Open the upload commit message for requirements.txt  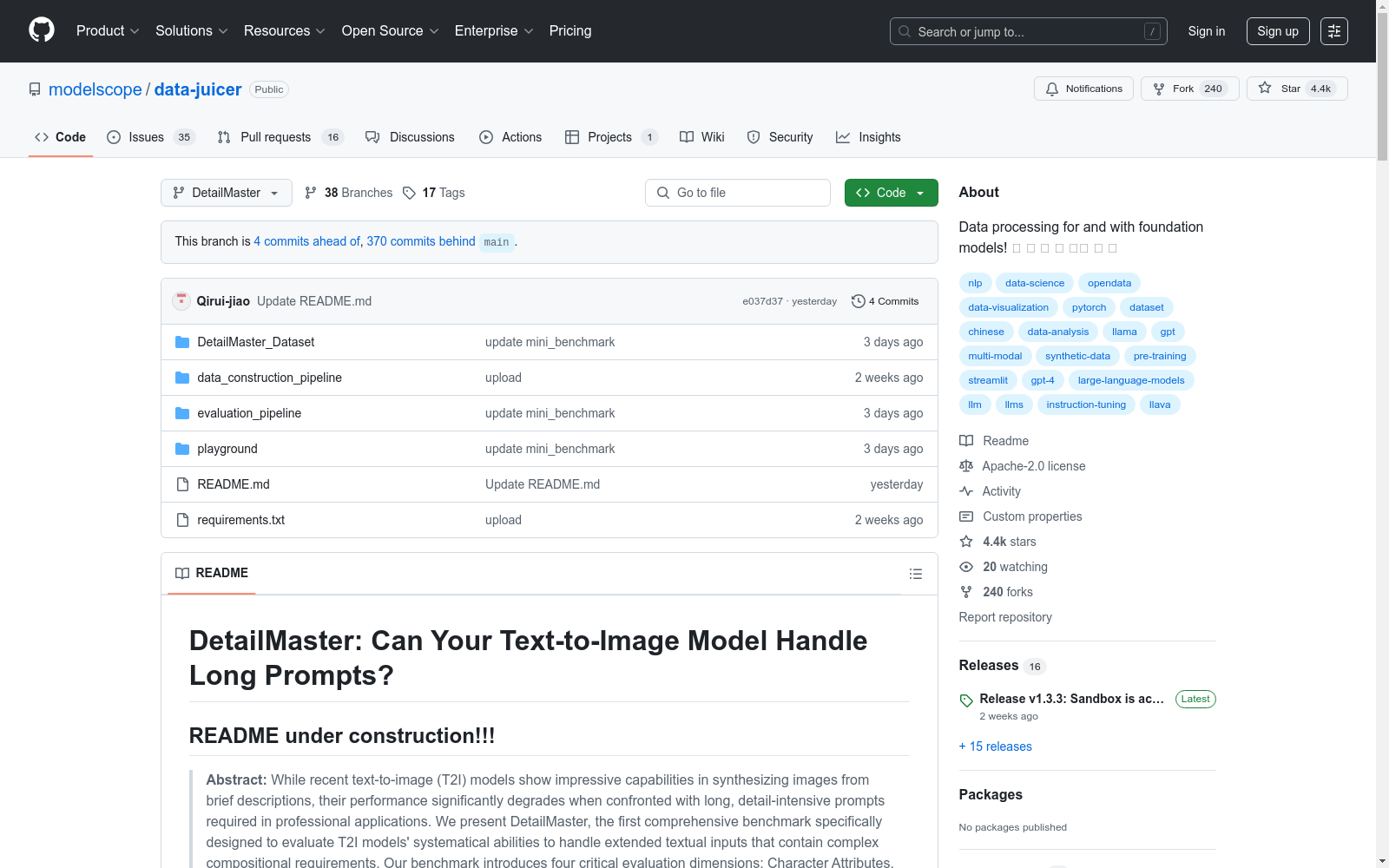click(x=504, y=520)
